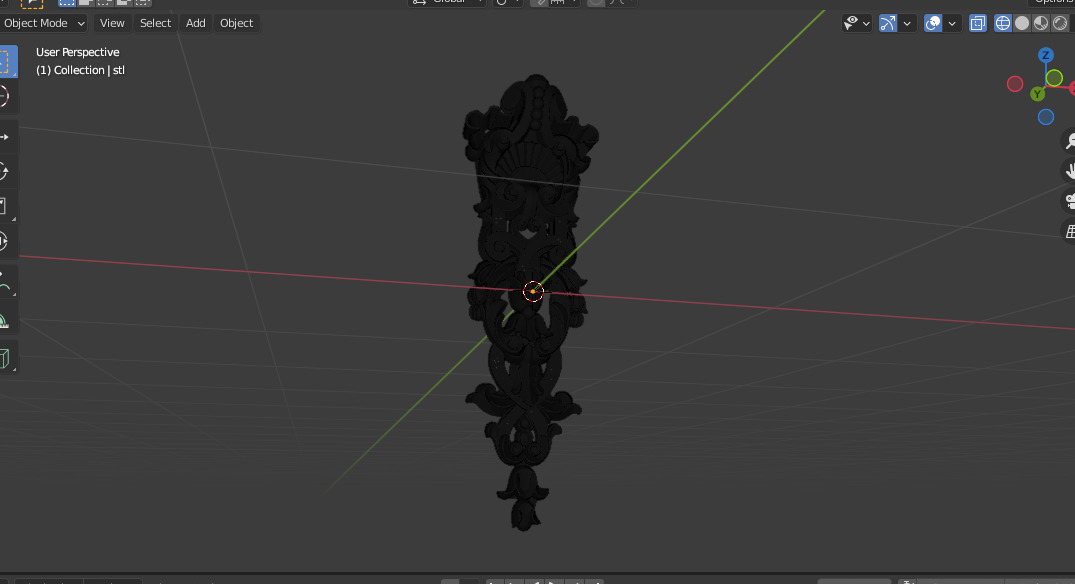Snap view to negative Z blue circle

[x=1046, y=117]
